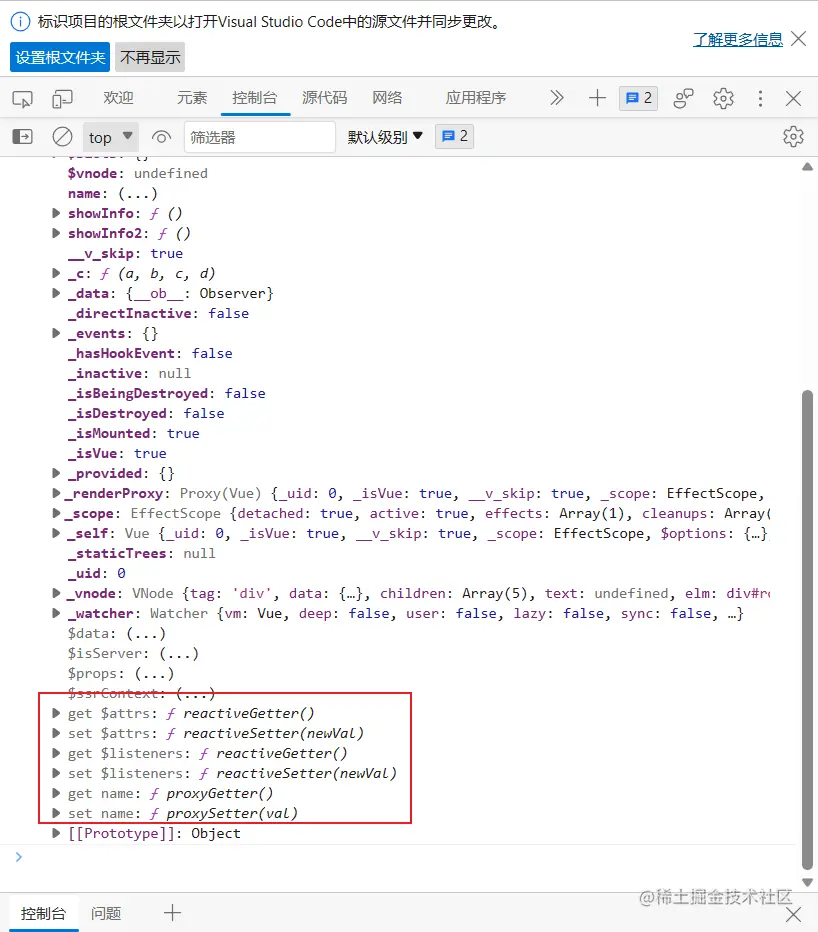This screenshot has height=932, width=818.
Task: Open the 问题 drawer tab
Action: [x=106, y=914]
